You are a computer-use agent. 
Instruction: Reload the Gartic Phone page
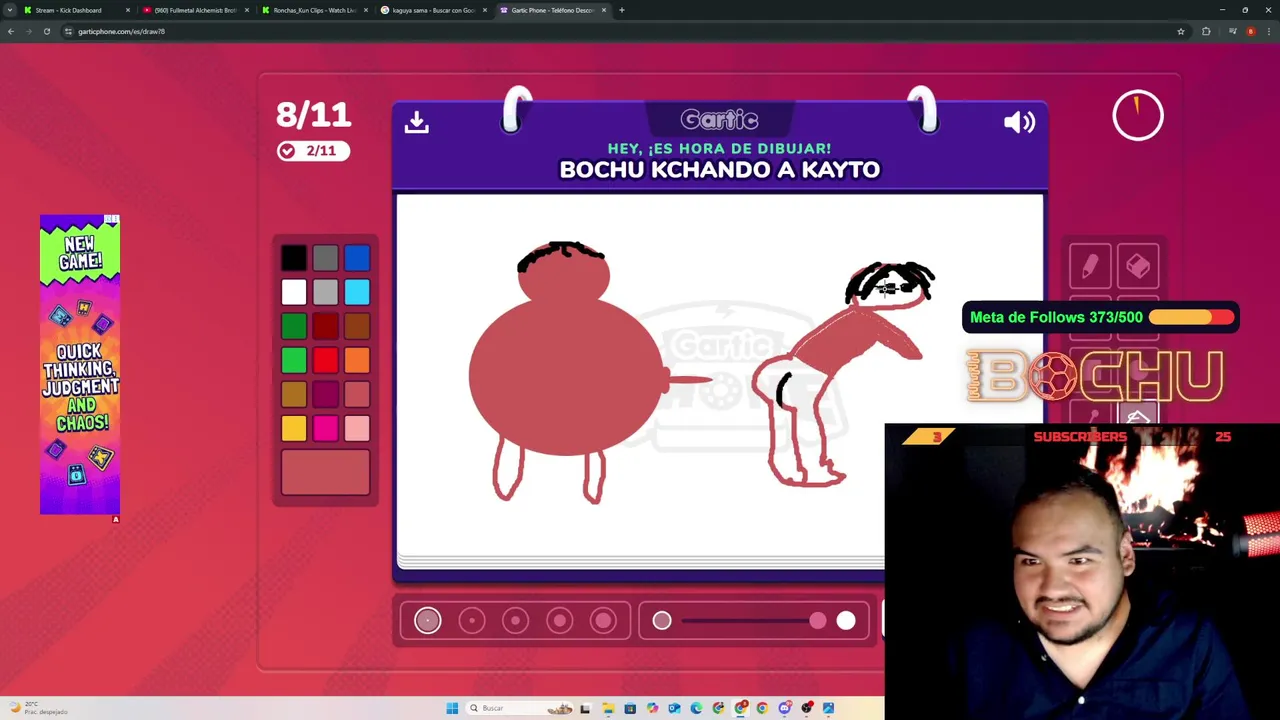point(47,31)
